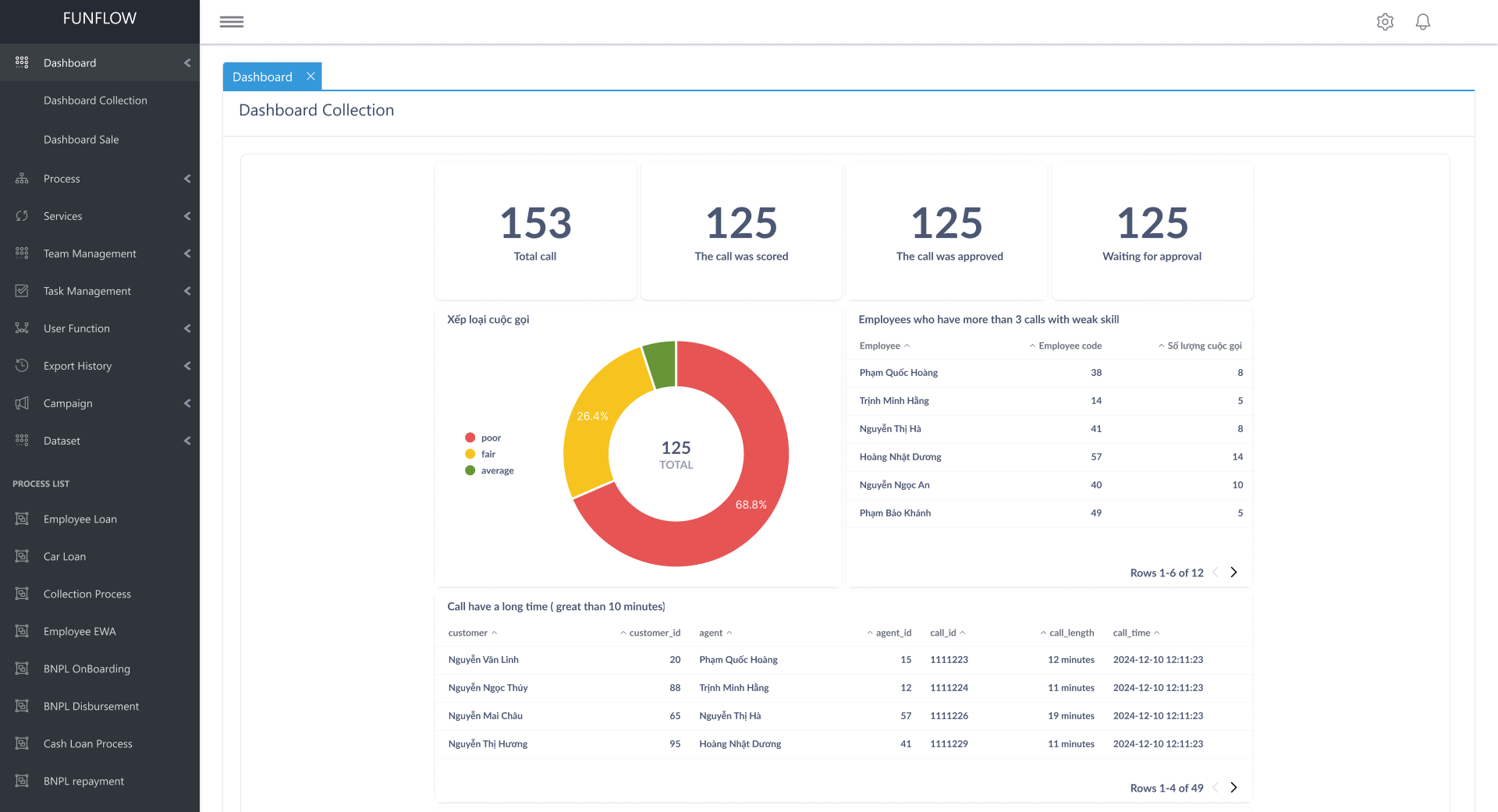Click the Campaign megaphone icon
The image size is (1498, 812).
coord(22,403)
